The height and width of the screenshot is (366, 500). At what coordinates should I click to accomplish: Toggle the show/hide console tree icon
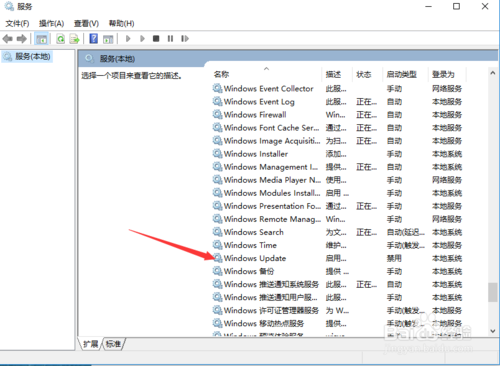[42, 39]
